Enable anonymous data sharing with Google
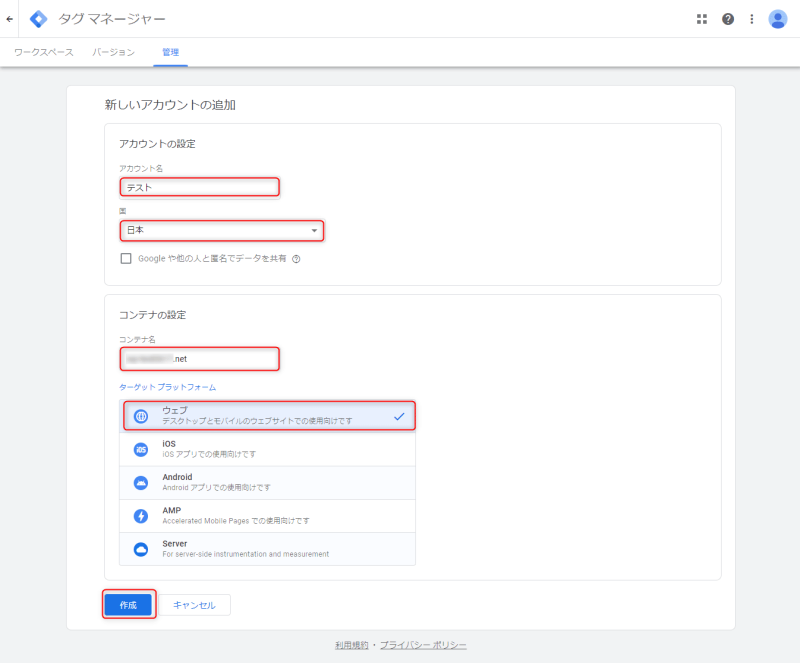Viewport: 800px width, 663px height. pos(125,258)
